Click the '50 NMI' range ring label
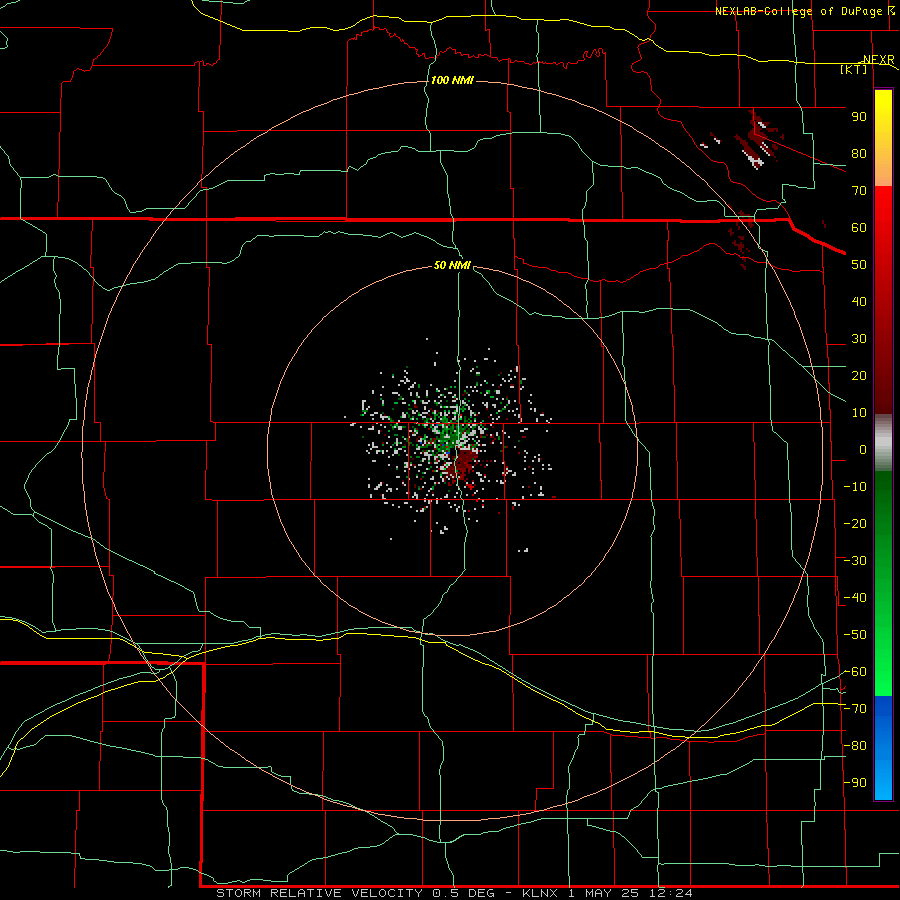Viewport: 900px width, 900px height. [x=452, y=265]
